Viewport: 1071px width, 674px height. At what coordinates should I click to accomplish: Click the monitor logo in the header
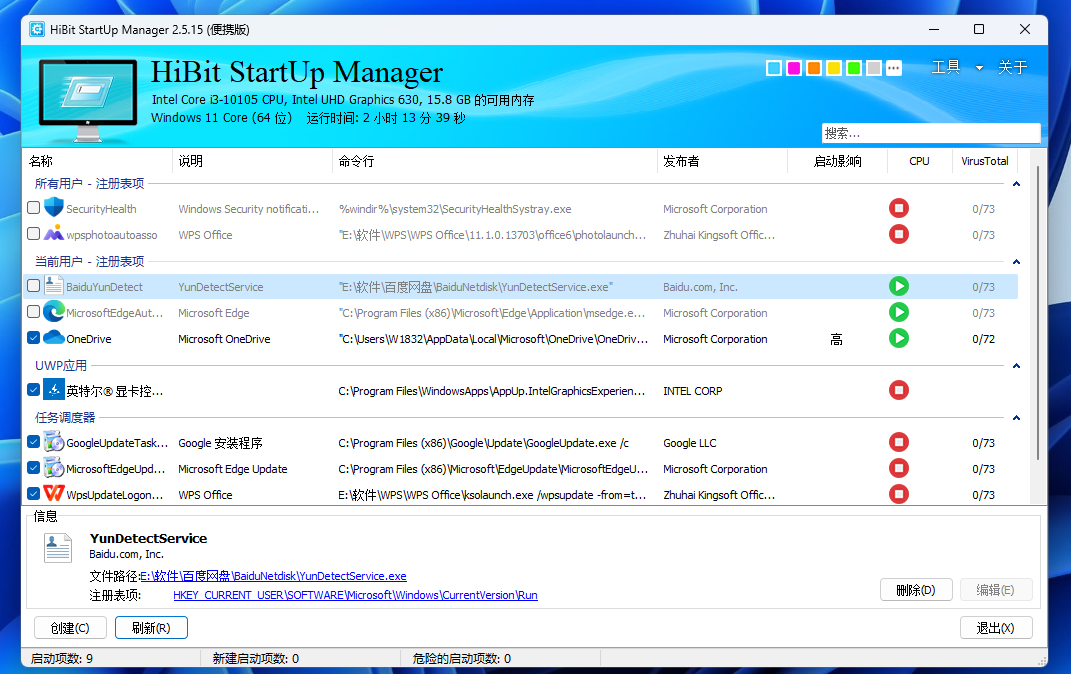tap(88, 100)
